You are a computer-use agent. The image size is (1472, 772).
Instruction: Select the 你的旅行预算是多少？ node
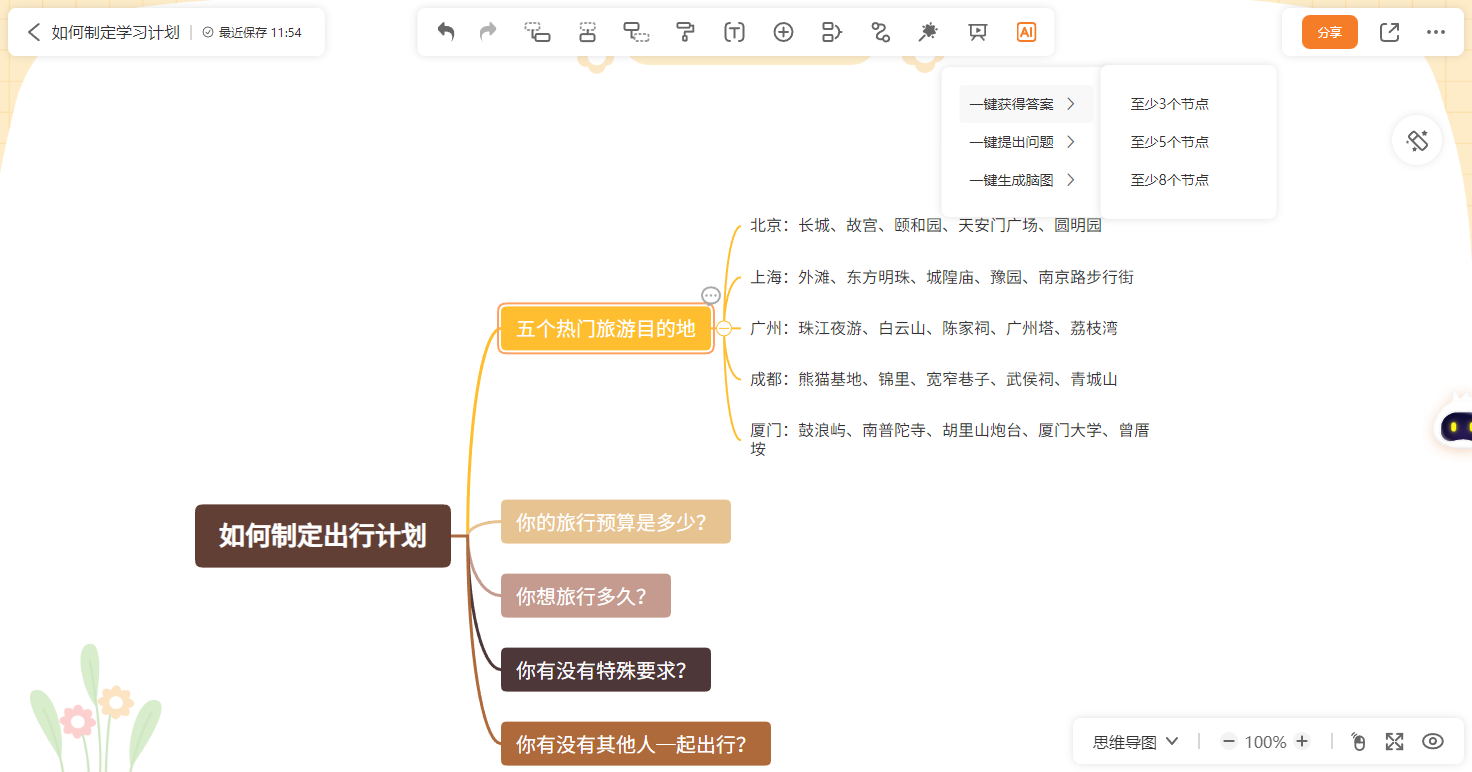point(615,522)
